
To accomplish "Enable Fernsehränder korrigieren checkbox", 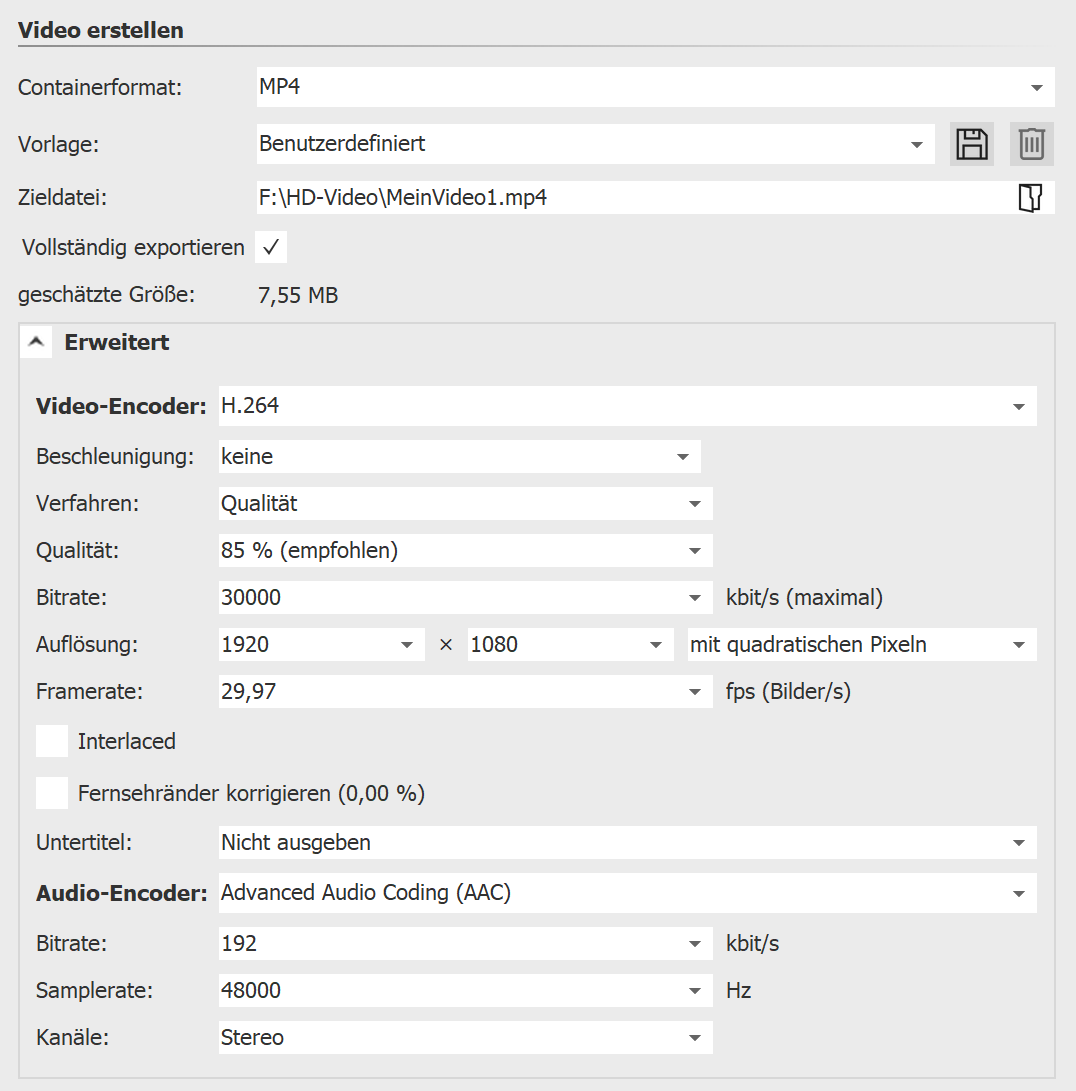I will (52, 794).
